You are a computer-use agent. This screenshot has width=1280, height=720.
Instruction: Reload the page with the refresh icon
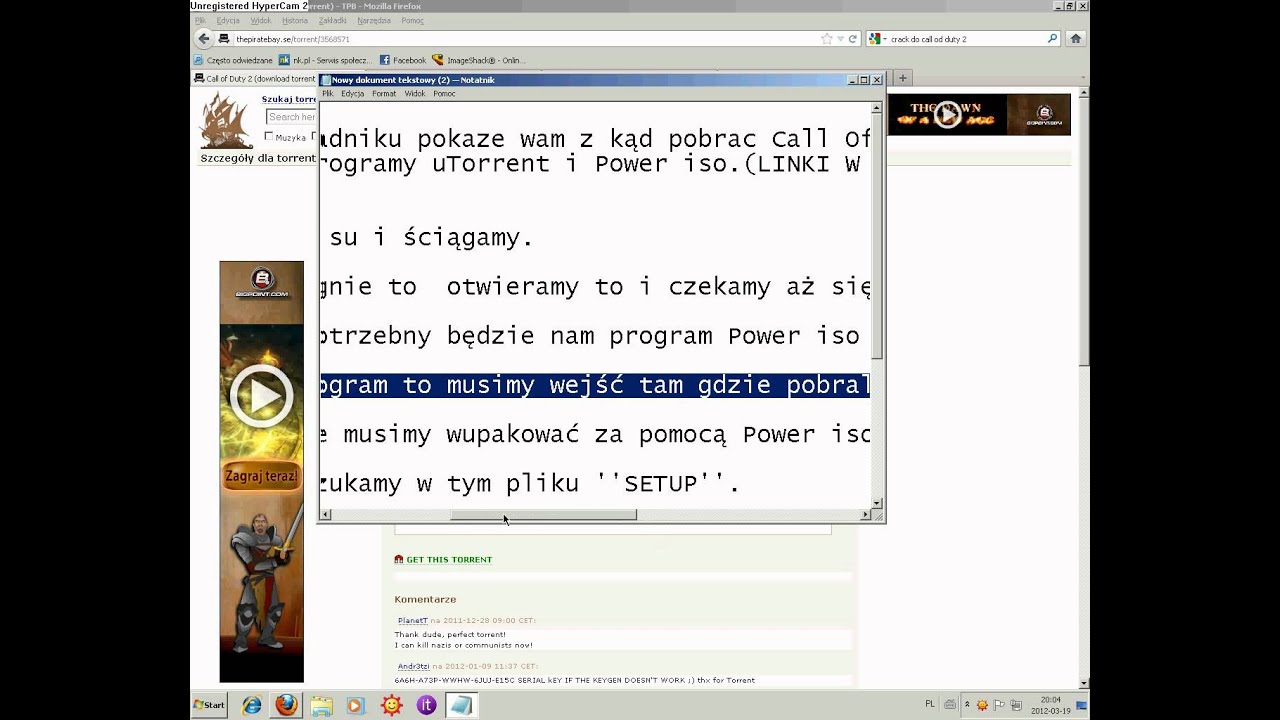click(853, 39)
